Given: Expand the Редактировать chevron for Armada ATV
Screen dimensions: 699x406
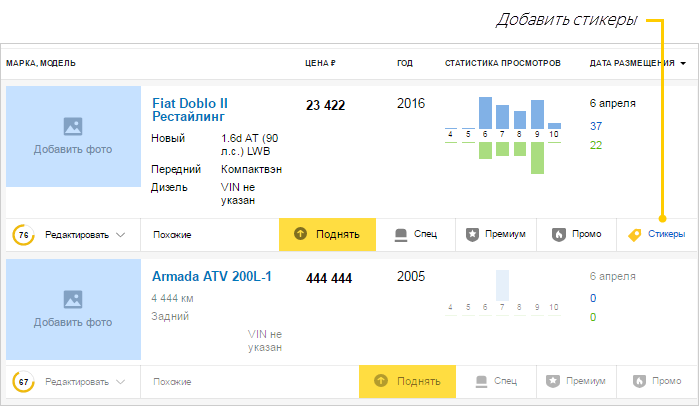Looking at the screenshot, I should click(x=120, y=382).
